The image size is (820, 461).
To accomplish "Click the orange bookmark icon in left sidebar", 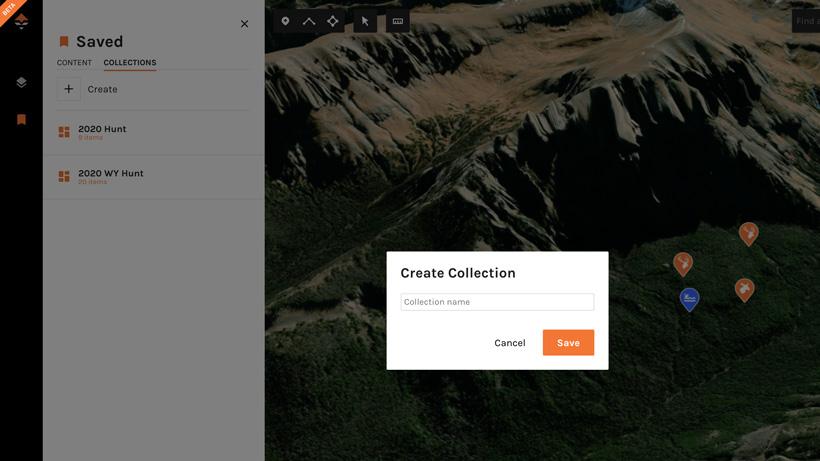I will click(x=21, y=120).
